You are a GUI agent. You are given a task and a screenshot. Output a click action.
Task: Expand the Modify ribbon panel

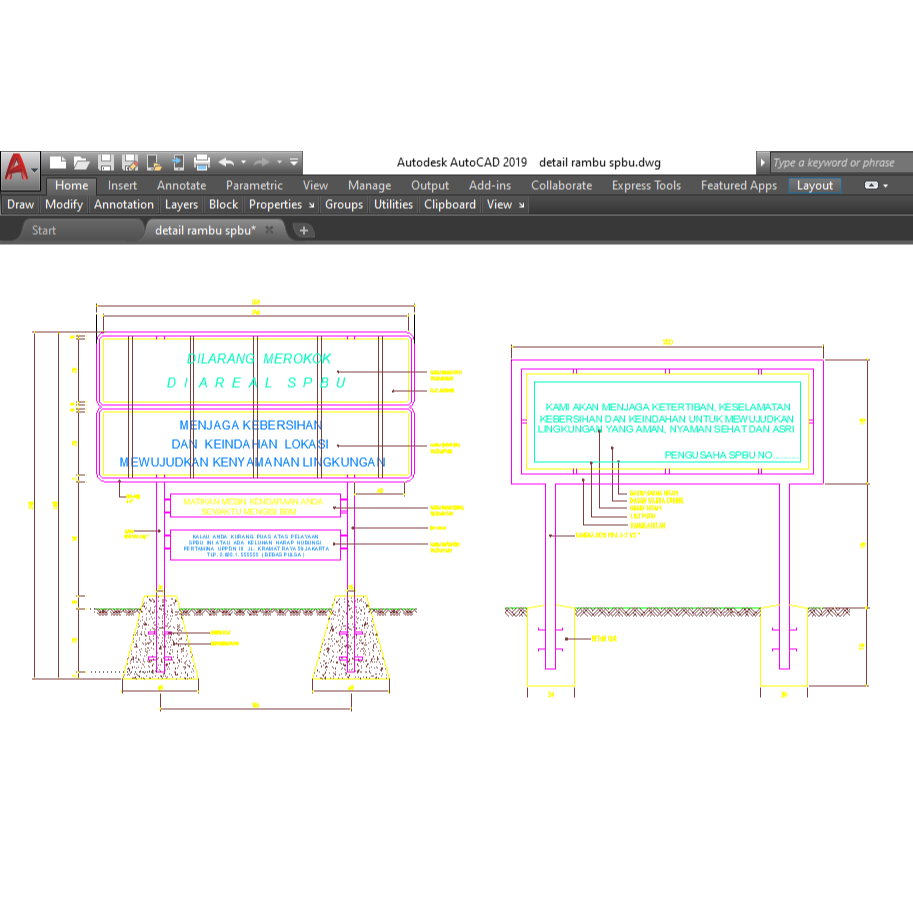(64, 205)
